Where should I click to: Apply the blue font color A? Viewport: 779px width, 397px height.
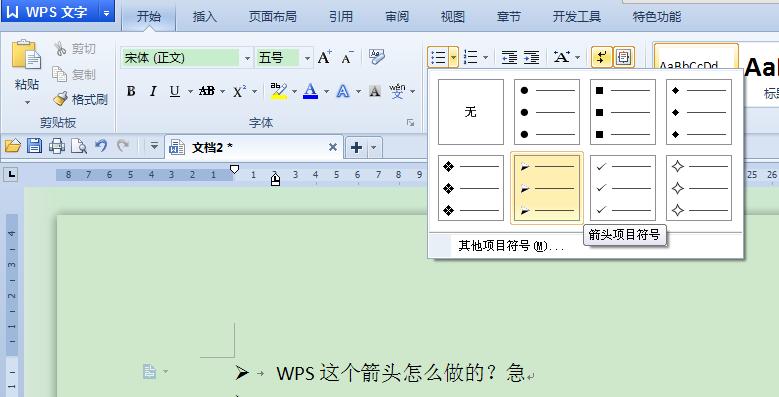pyautogui.click(x=310, y=91)
